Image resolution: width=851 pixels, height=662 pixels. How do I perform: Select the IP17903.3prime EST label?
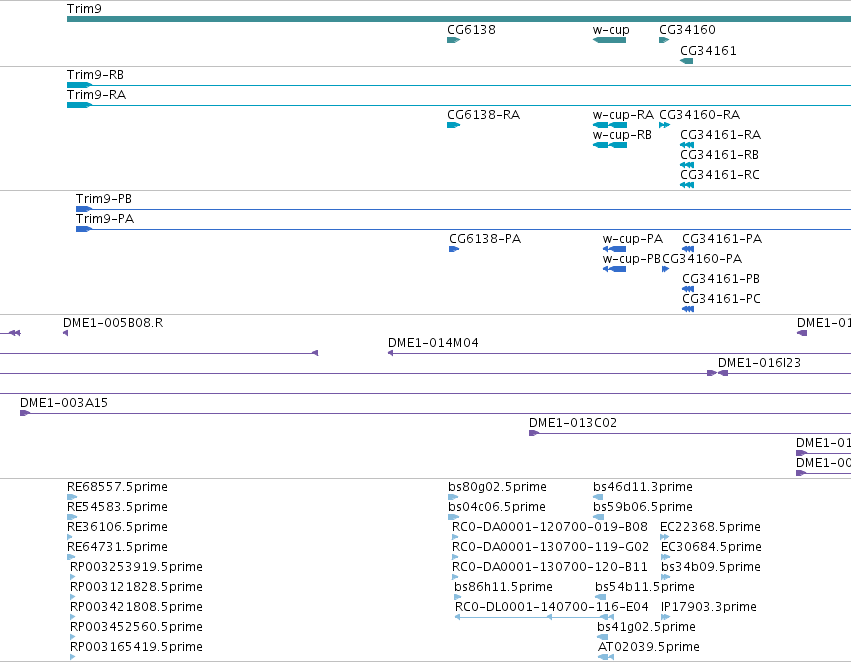coord(709,608)
